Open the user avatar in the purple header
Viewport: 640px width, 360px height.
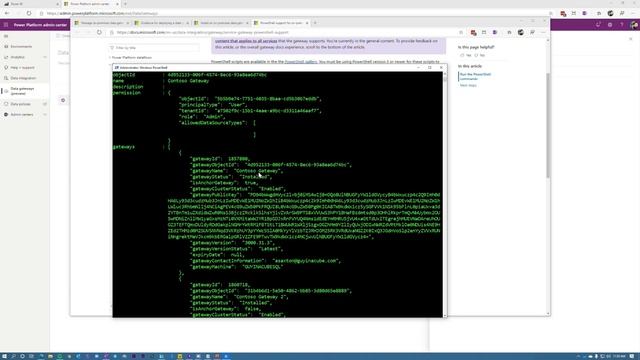click(634, 25)
